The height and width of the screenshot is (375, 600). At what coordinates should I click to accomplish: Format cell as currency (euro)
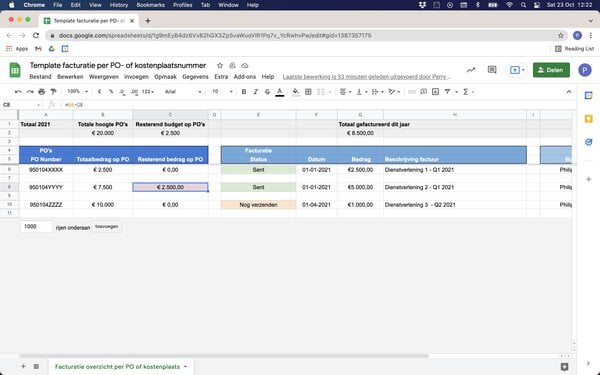[x=99, y=92]
